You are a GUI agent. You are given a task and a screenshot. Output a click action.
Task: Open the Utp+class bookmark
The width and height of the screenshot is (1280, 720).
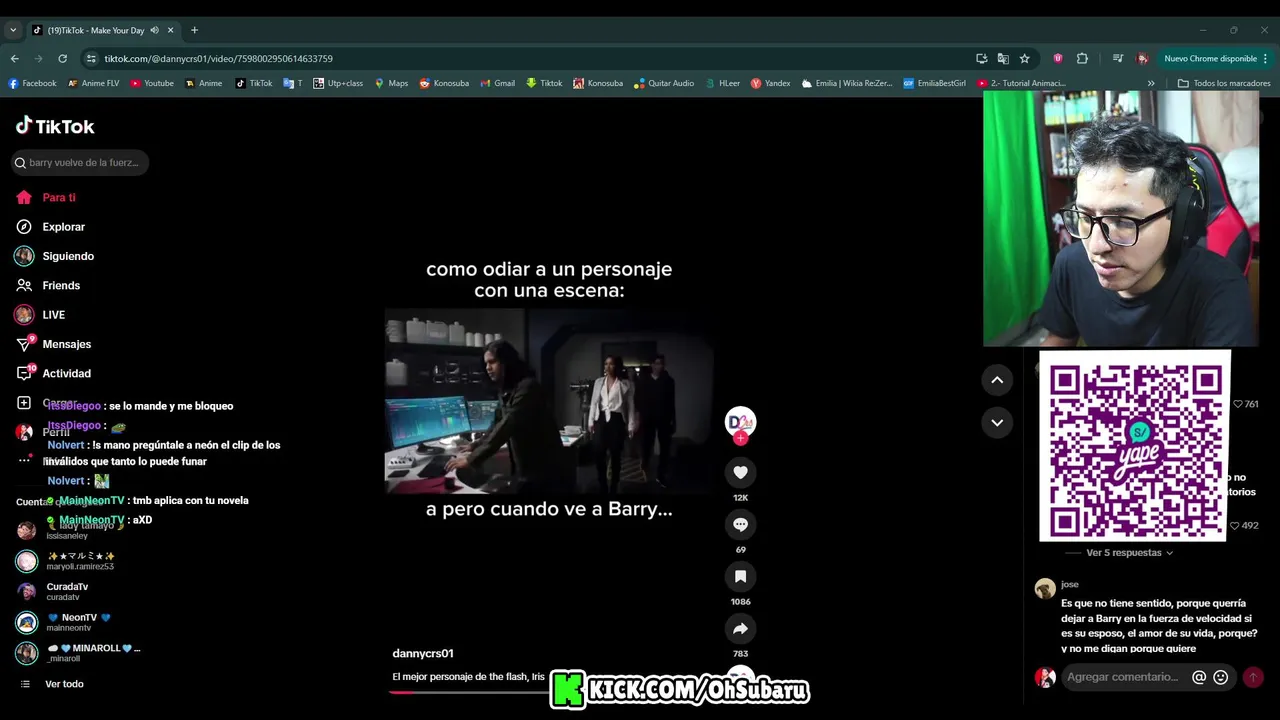[x=338, y=83]
